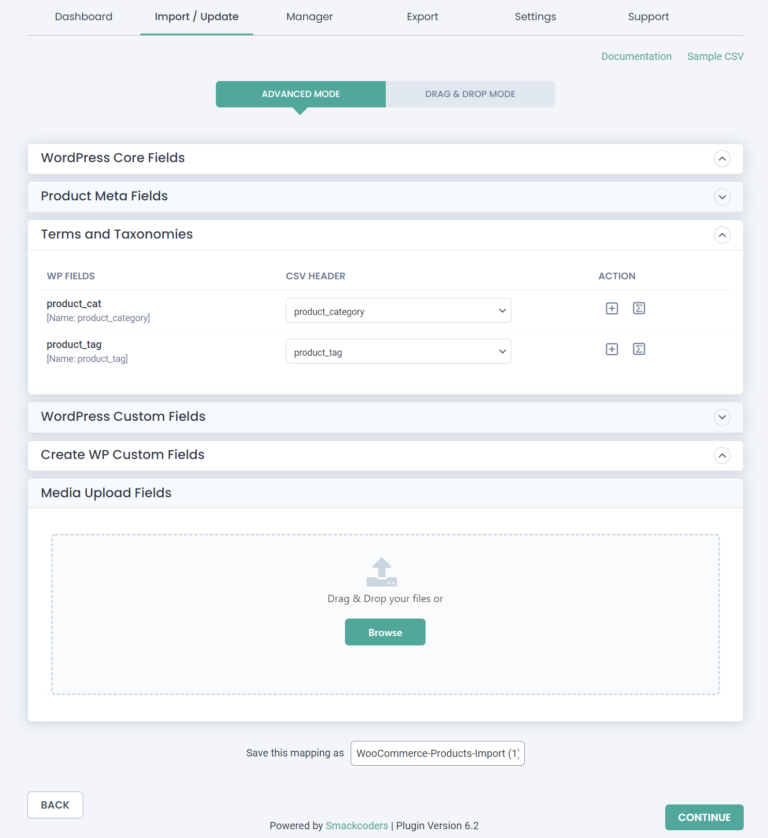
Task: Open the Support tab
Action: point(648,17)
